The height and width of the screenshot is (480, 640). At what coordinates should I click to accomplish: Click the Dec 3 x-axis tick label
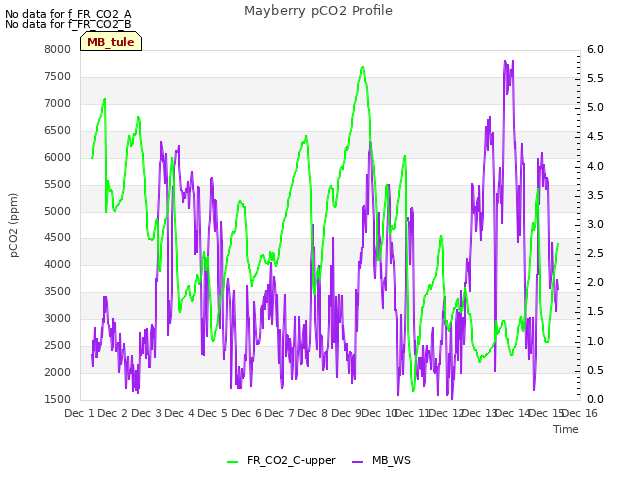146,413
